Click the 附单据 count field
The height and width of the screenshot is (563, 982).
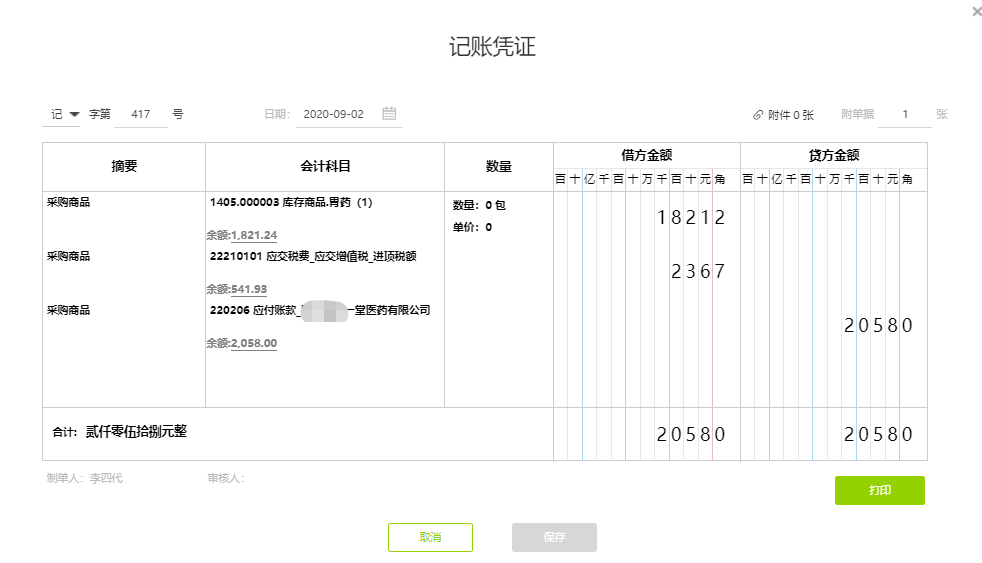point(904,114)
